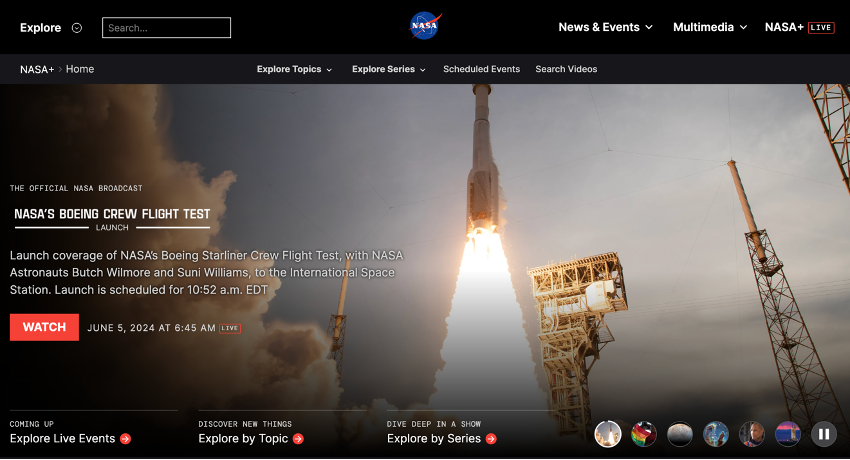Screen dimensions: 850x460
Task: Open Explore by Topic link
Action: tap(243, 439)
